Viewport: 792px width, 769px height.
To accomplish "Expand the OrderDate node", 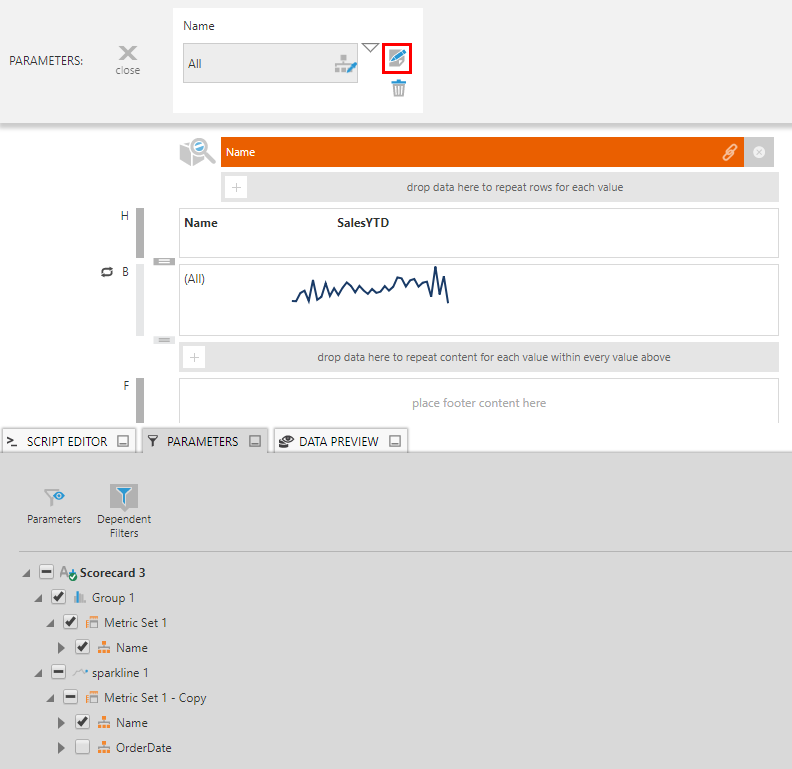I will [x=61, y=748].
